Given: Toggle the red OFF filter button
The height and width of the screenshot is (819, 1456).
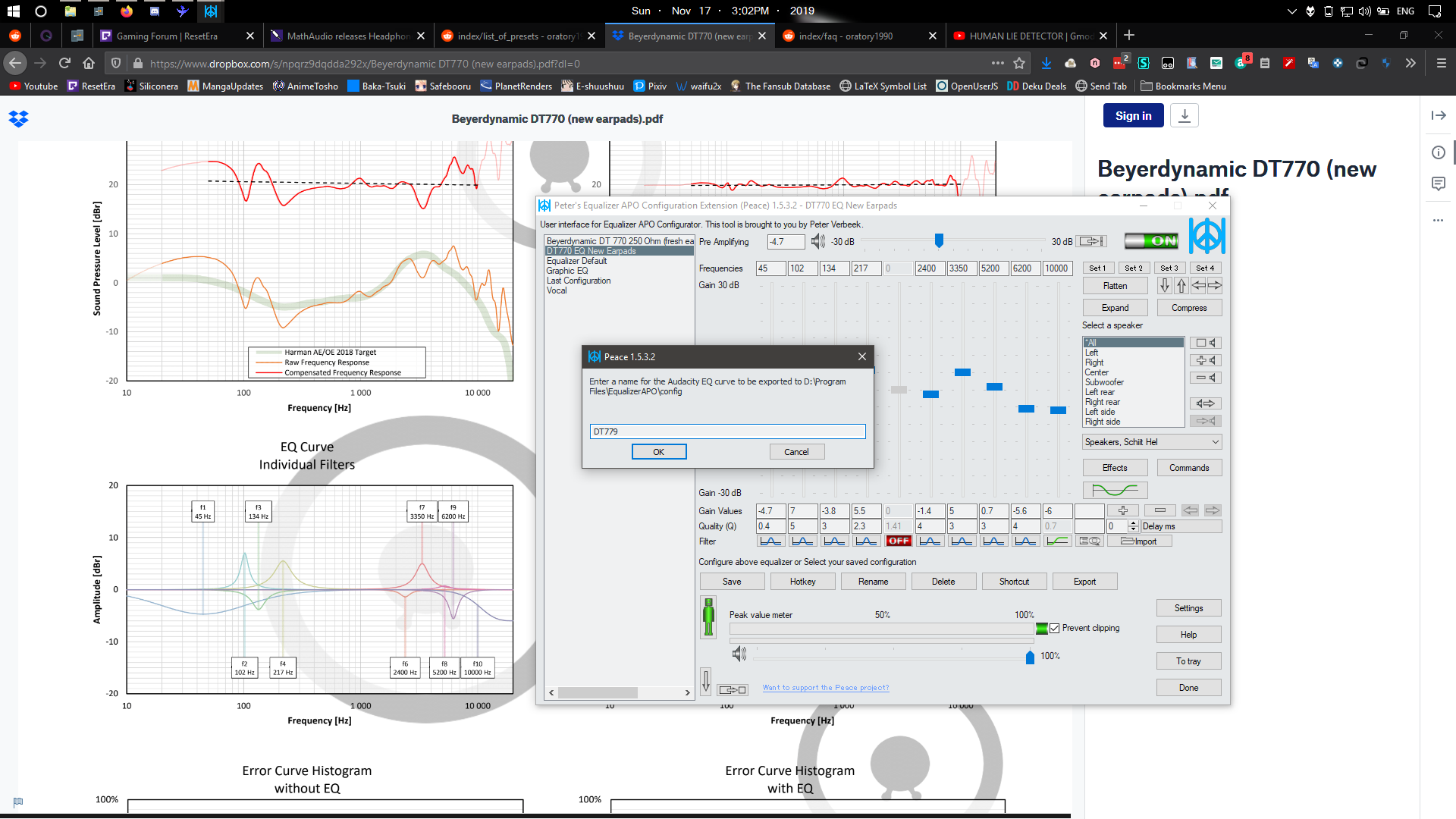Looking at the screenshot, I should (x=899, y=541).
